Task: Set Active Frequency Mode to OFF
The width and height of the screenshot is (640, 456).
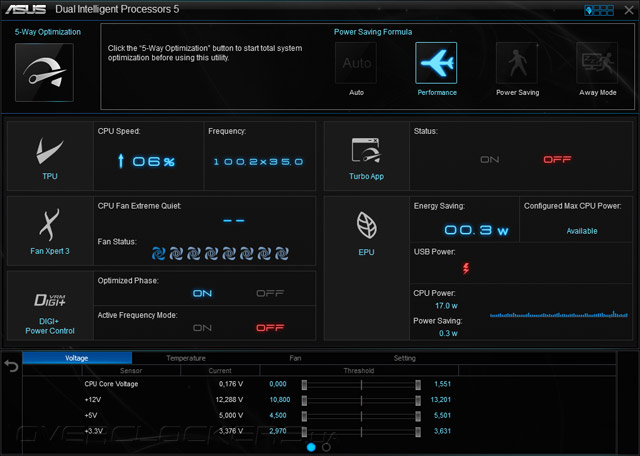Action: point(270,328)
